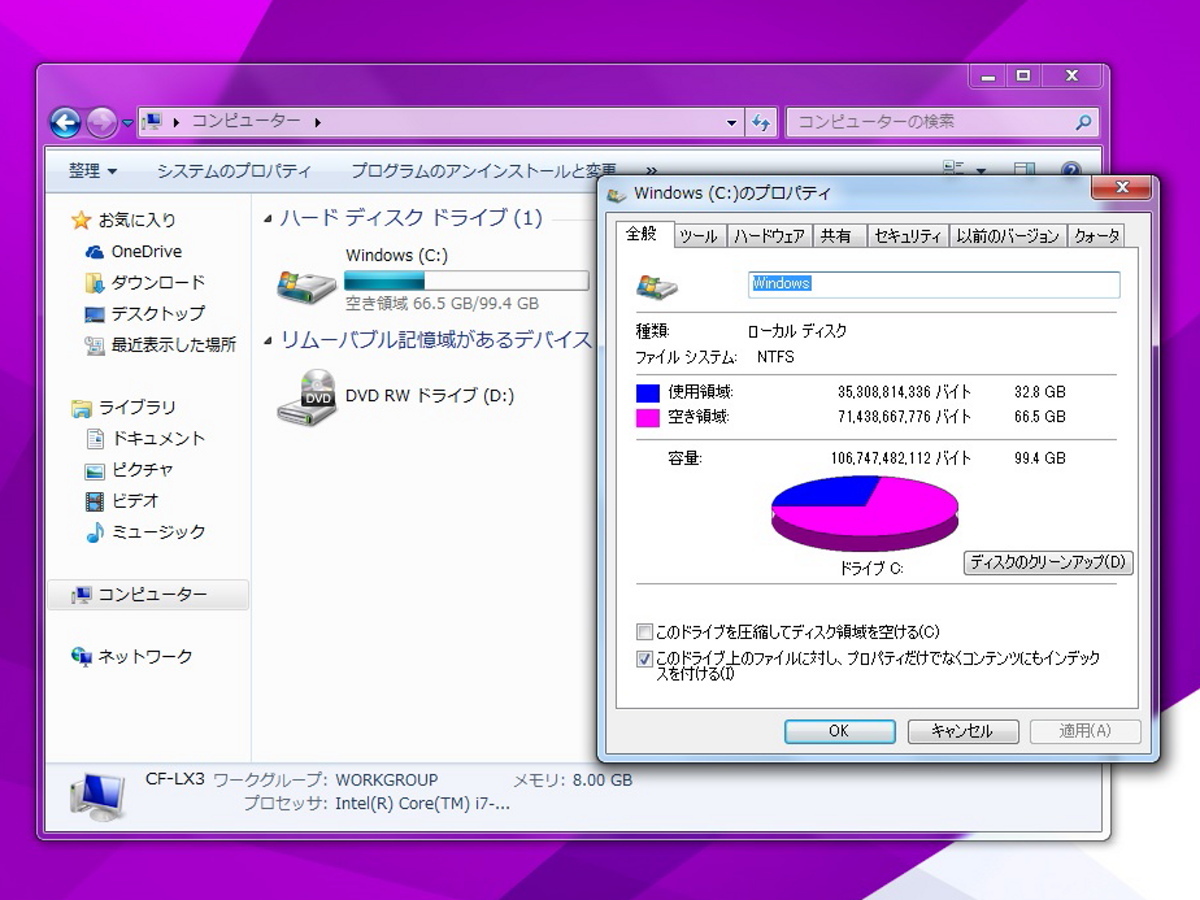Minimize the Explorer window

(x=988, y=76)
